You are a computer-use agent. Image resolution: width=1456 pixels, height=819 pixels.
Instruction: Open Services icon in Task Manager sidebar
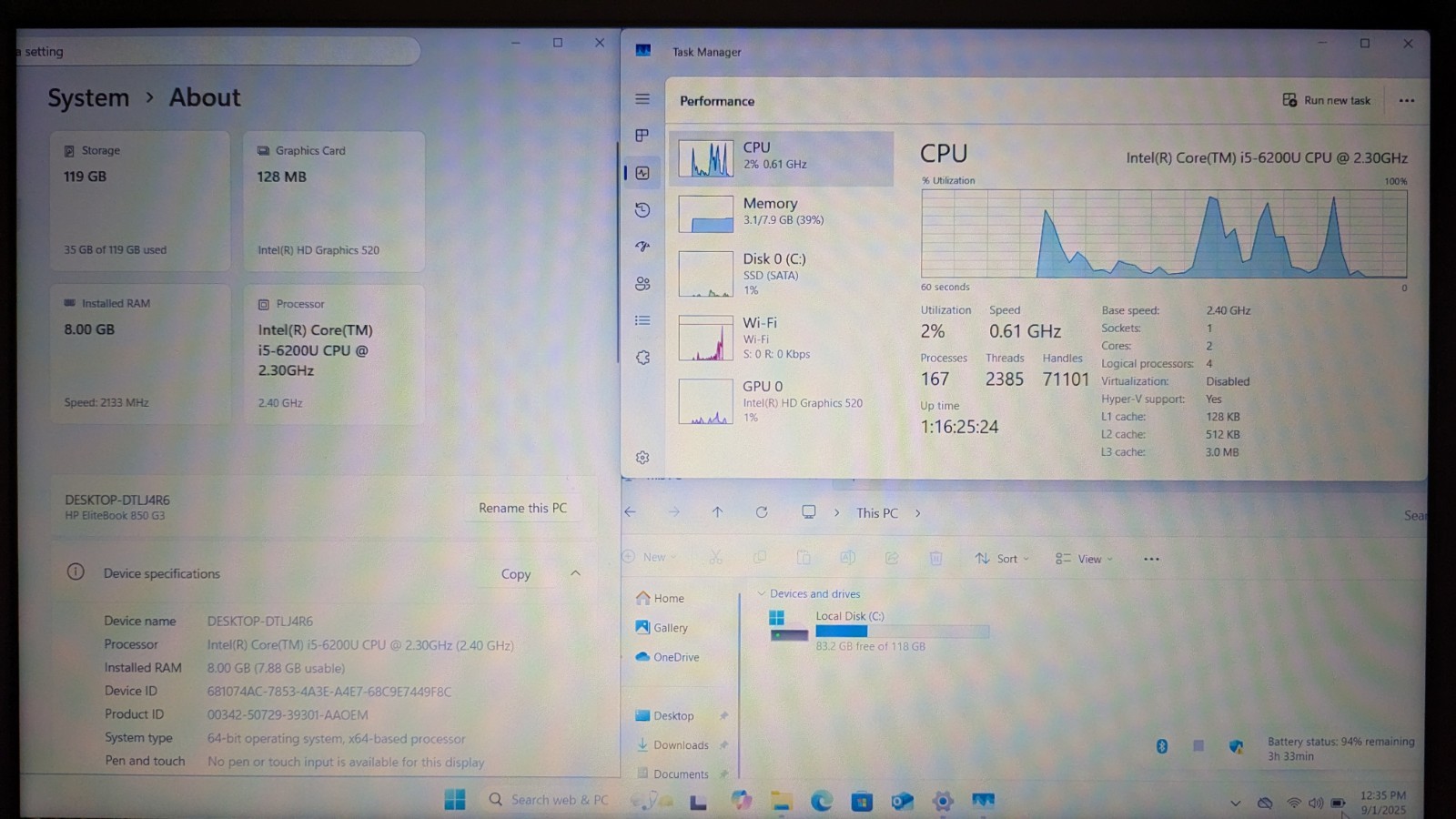(642, 358)
